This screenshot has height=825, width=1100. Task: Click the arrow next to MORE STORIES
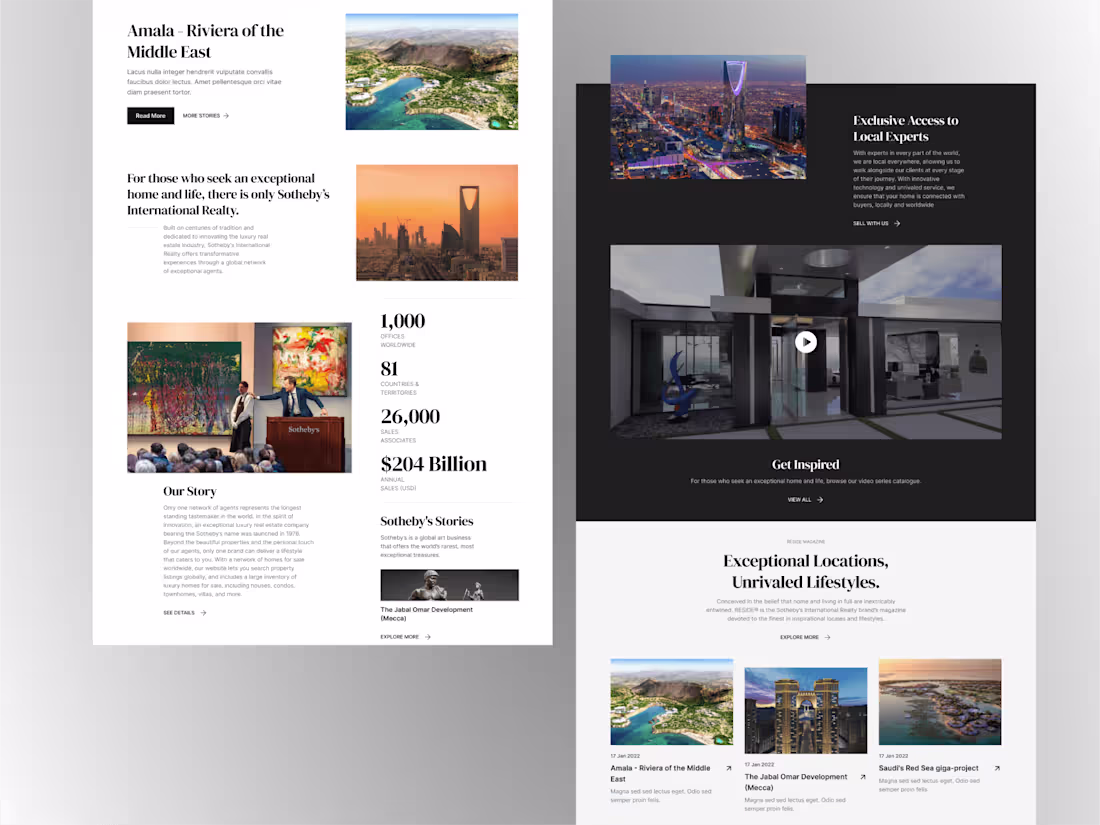(226, 116)
